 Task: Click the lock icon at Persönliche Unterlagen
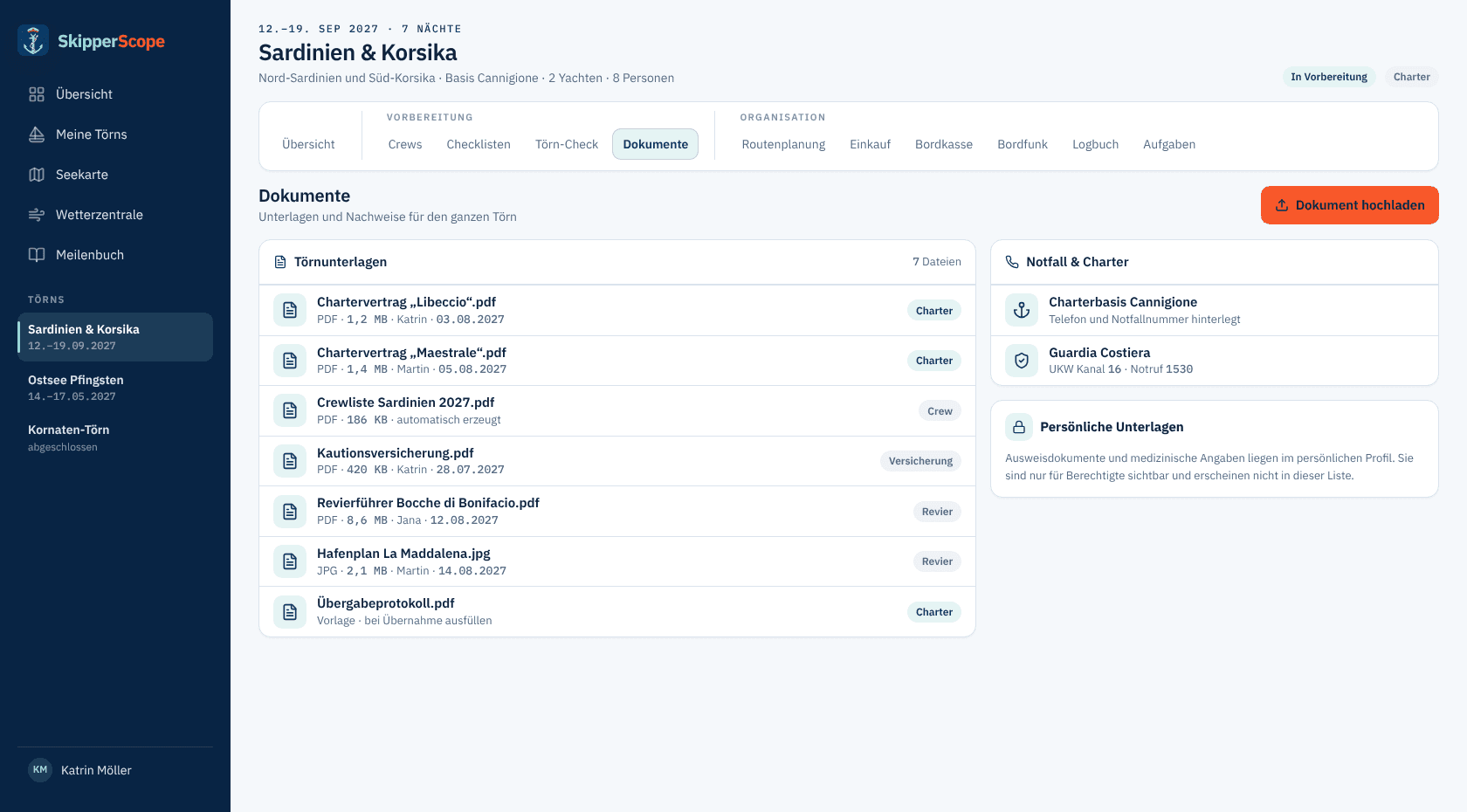point(1018,427)
